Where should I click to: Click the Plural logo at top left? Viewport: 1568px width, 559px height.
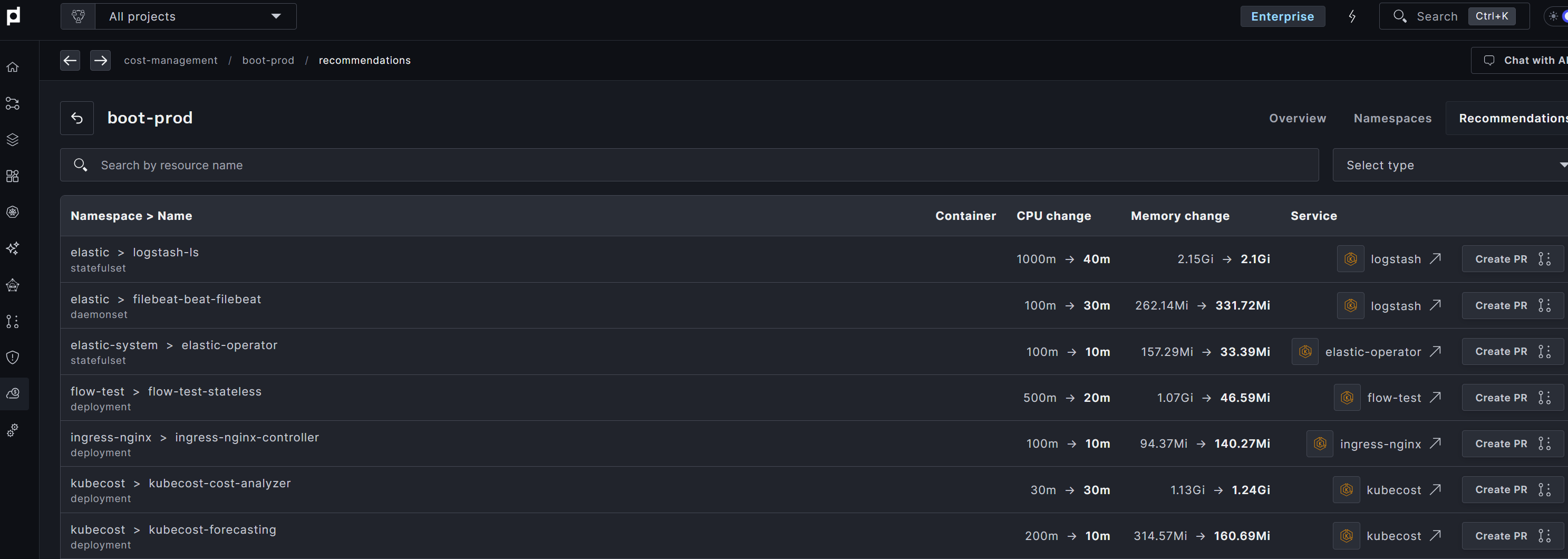coord(13,16)
